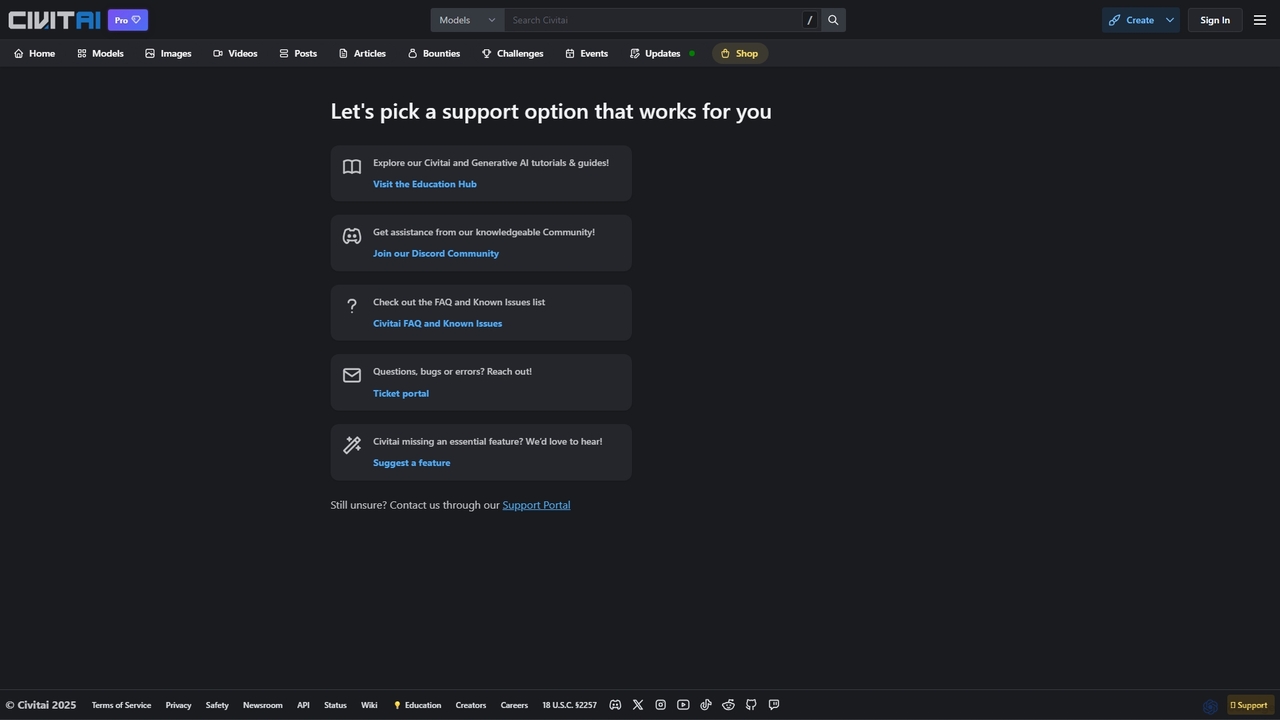Click Suggest a feature link
1280x720 pixels.
[x=412, y=463]
